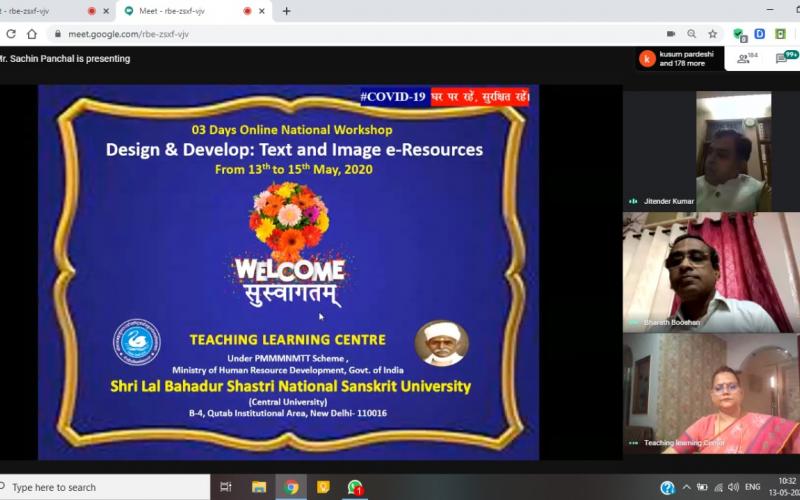Click the Jitender Kumar name label
Screen dimensions: 800x500
pos(669,202)
